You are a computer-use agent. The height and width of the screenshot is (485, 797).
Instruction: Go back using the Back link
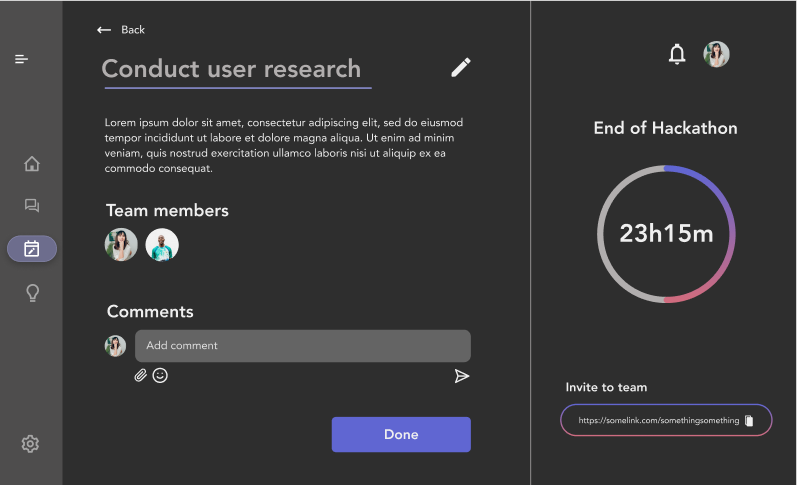pyautogui.click(x=121, y=30)
